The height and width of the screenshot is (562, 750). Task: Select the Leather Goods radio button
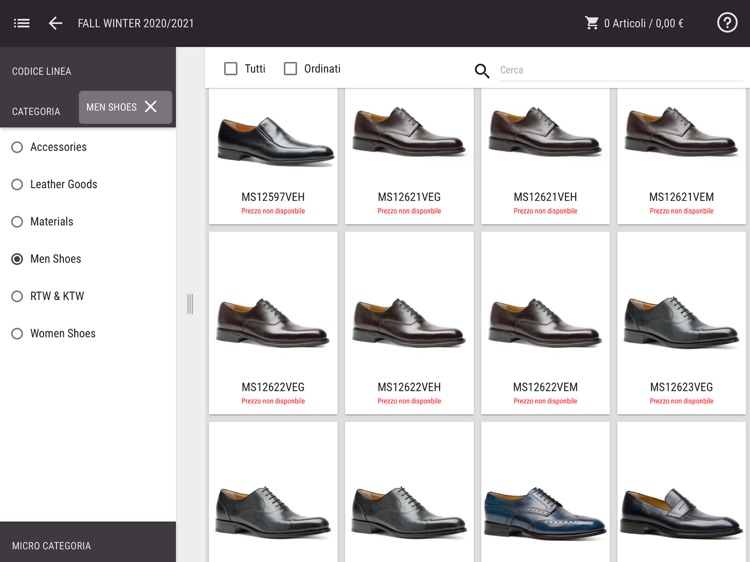(x=17, y=185)
